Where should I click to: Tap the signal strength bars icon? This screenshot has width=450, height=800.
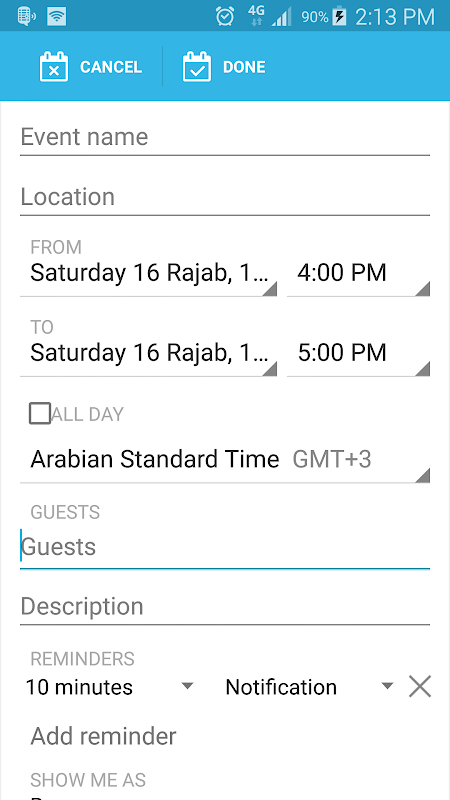coord(282,18)
